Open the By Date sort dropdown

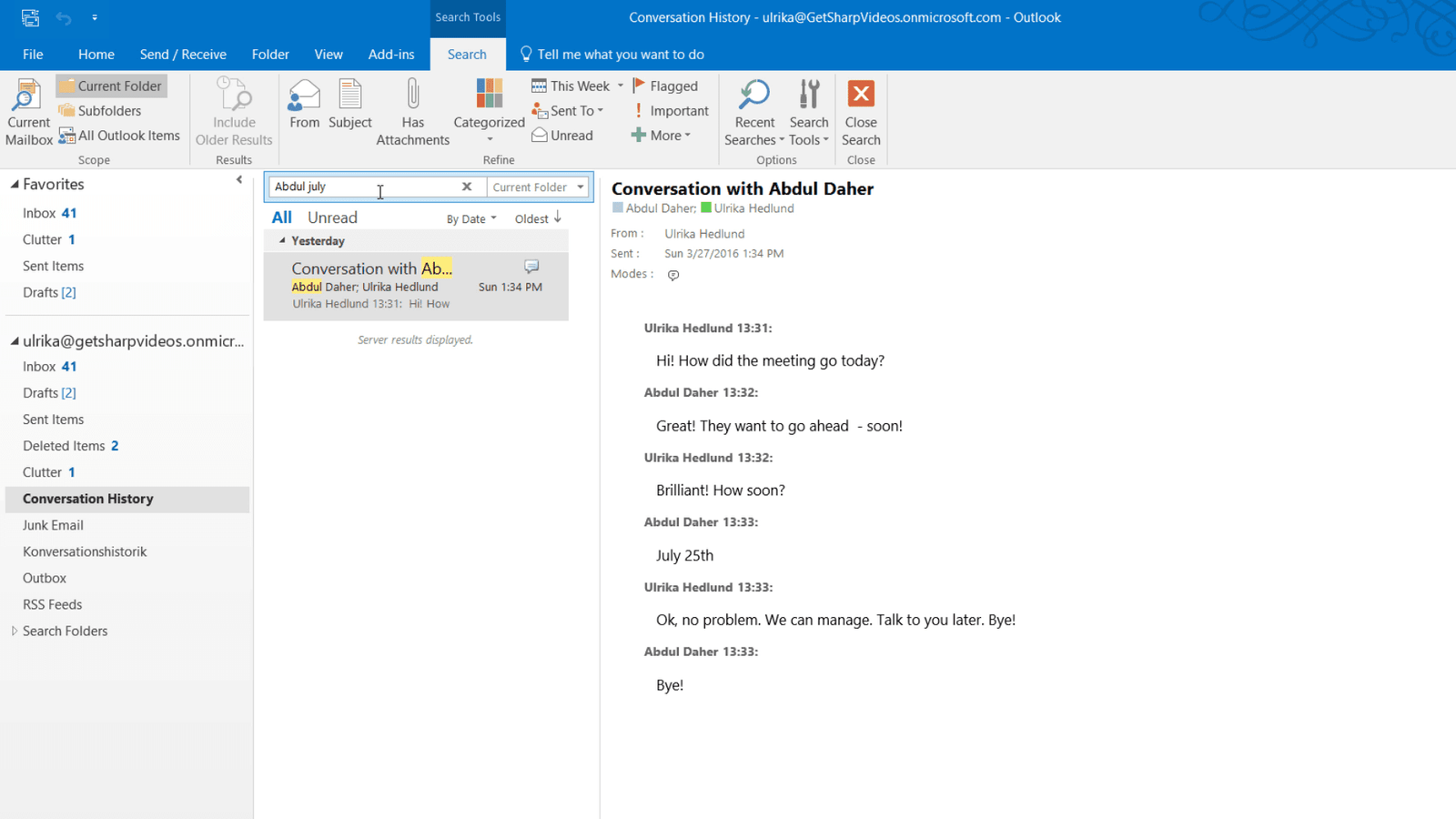pyautogui.click(x=471, y=219)
